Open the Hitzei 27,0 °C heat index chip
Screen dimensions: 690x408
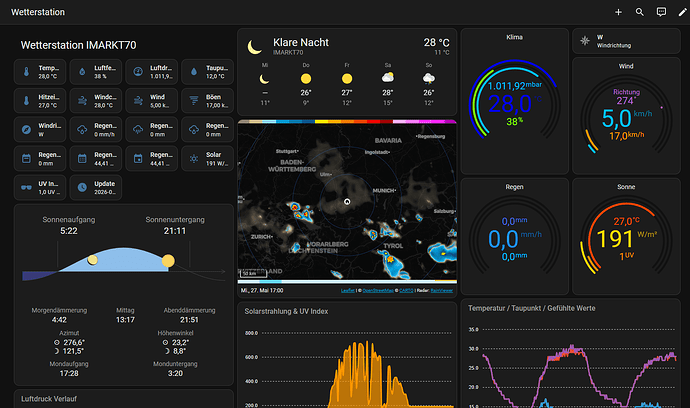click(40, 101)
